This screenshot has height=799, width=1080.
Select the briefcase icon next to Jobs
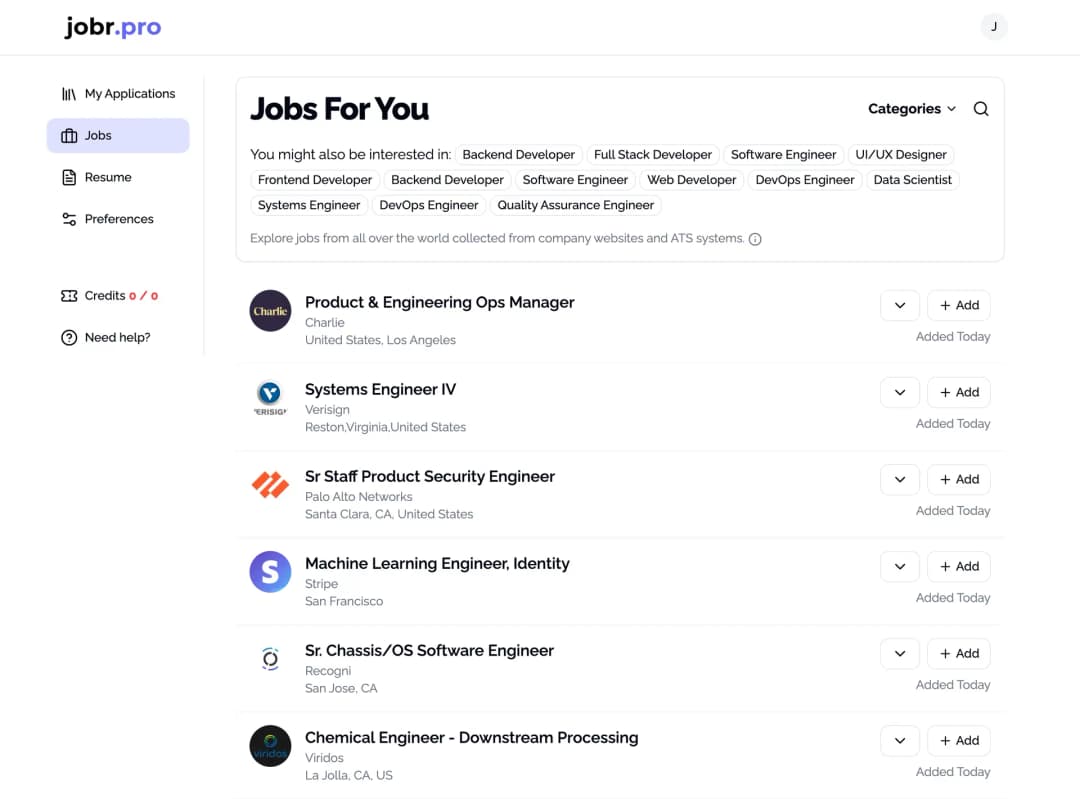[69, 135]
